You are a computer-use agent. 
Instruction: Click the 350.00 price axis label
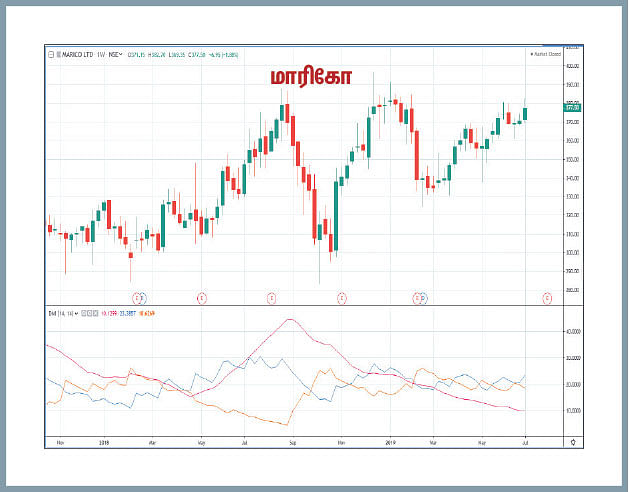point(572,159)
